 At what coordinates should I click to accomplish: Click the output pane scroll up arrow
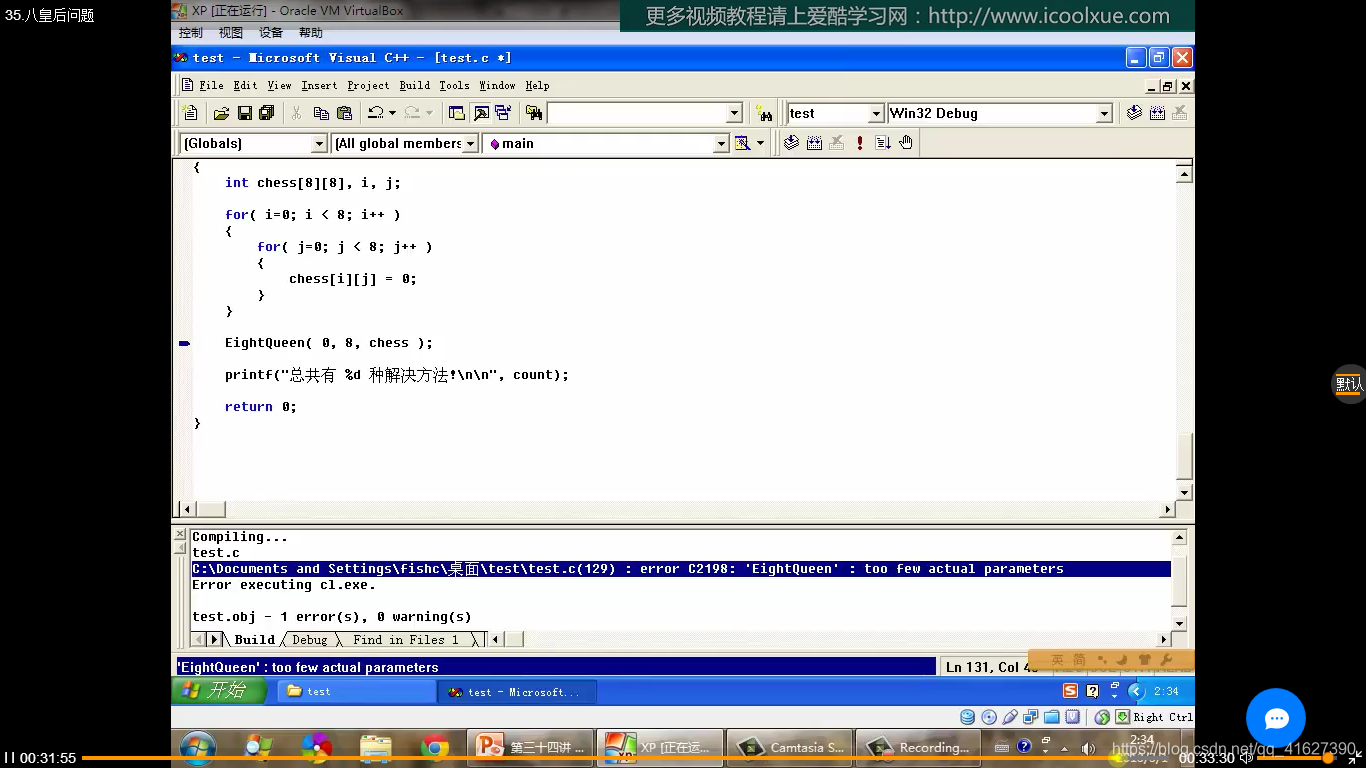[x=1180, y=538]
